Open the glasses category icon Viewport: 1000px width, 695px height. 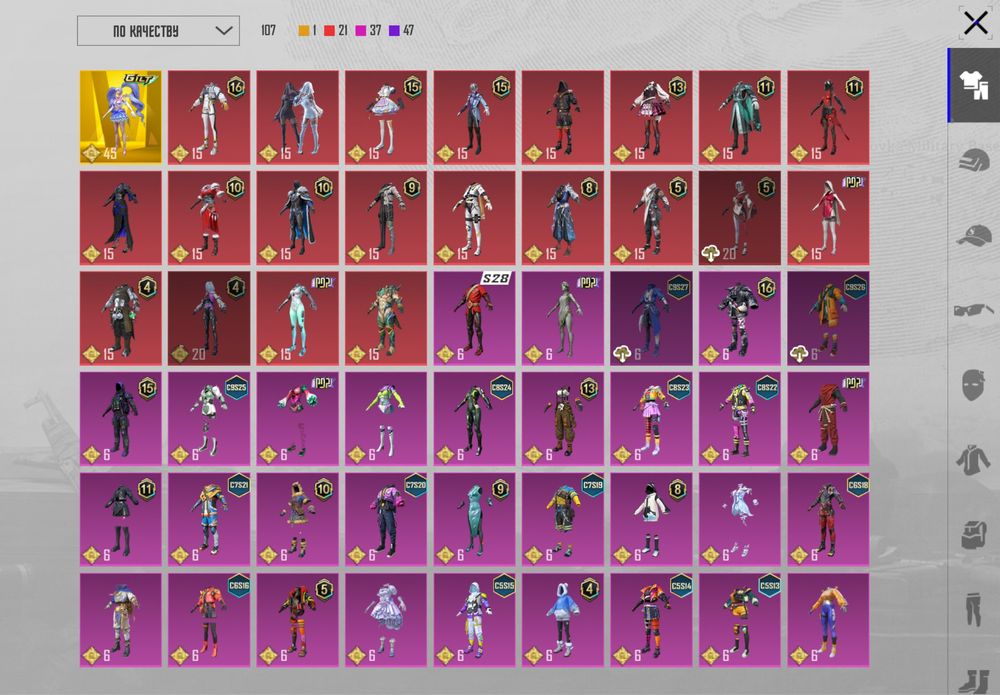[973, 310]
